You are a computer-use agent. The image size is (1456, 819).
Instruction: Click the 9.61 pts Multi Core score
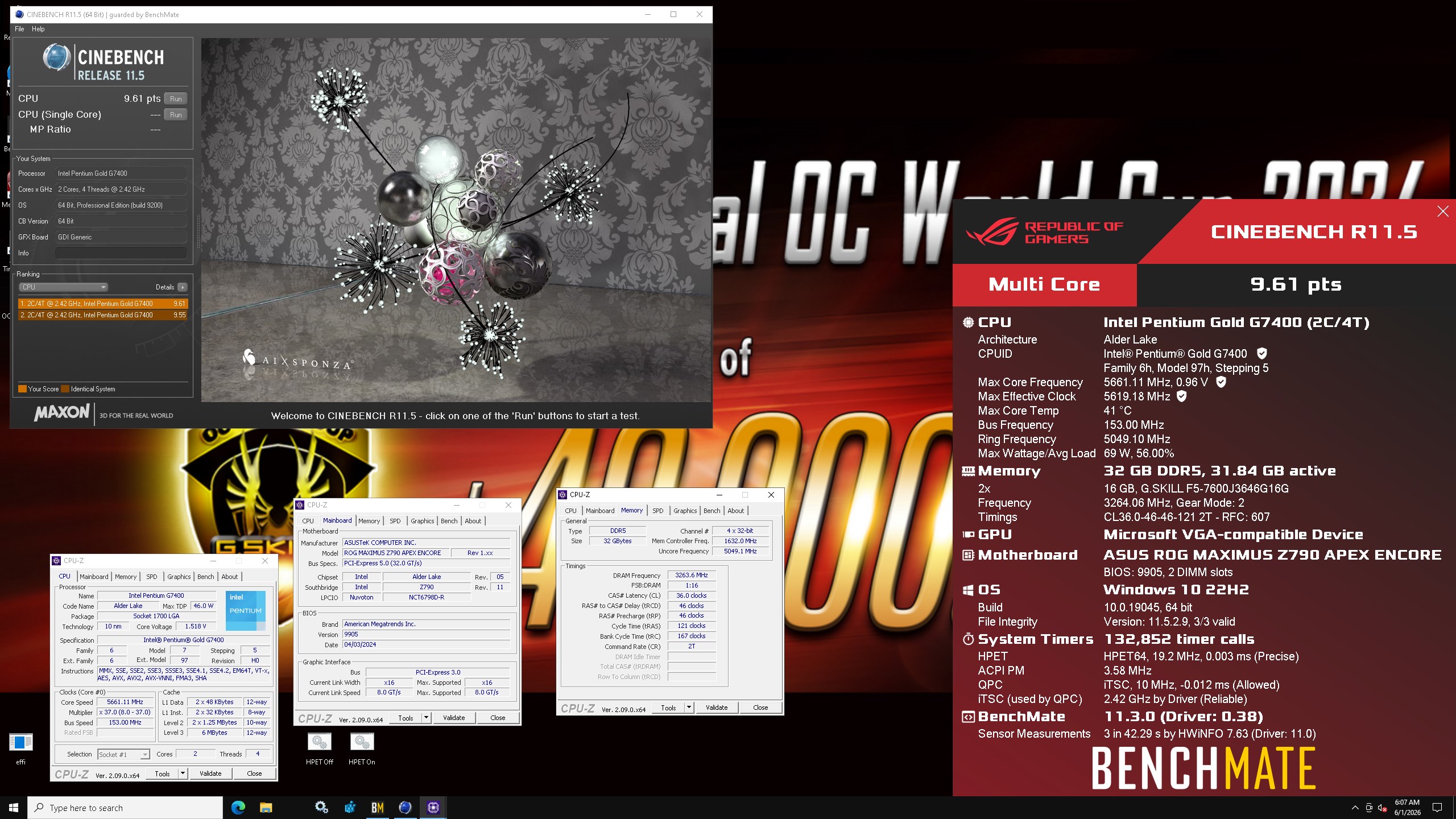(x=1296, y=284)
